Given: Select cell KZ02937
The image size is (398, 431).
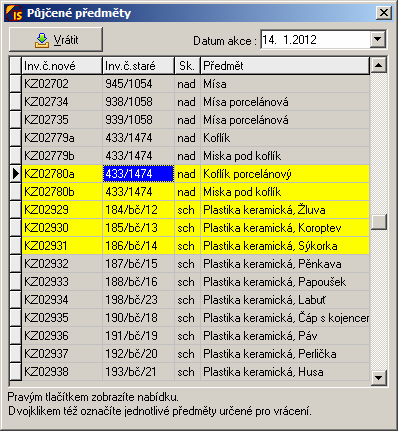Looking at the screenshot, I should (x=62, y=354).
